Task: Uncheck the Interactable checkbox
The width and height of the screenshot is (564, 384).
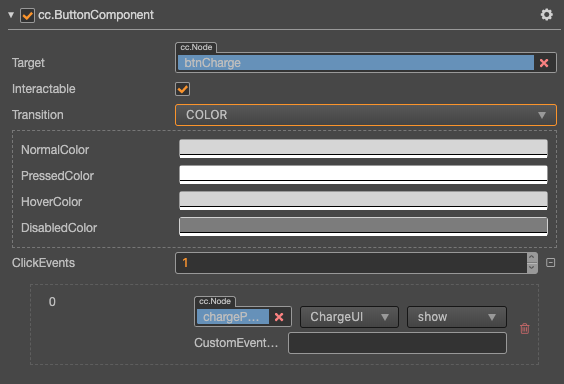Action: [x=182, y=89]
